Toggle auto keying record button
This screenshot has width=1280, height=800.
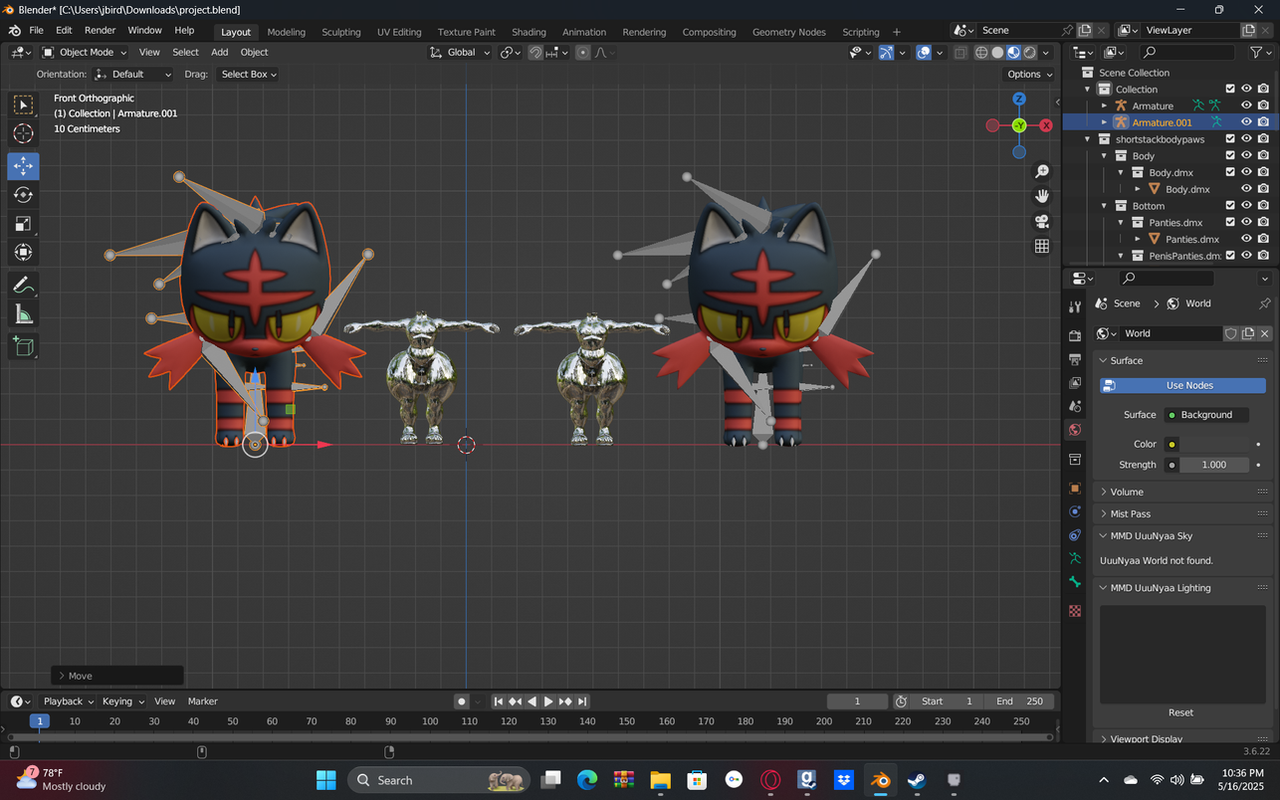(x=461, y=701)
